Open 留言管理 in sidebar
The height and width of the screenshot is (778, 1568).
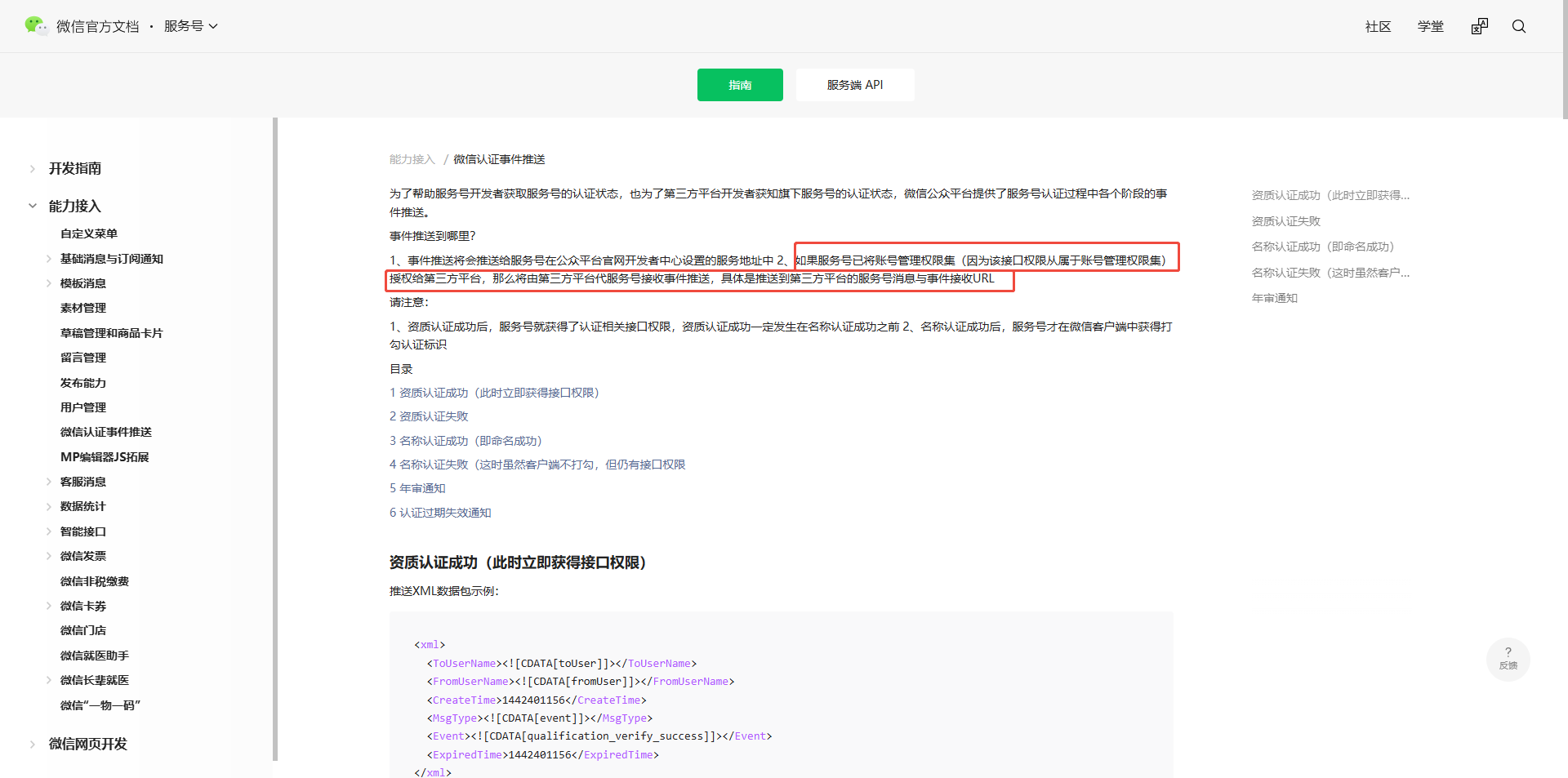[83, 358]
